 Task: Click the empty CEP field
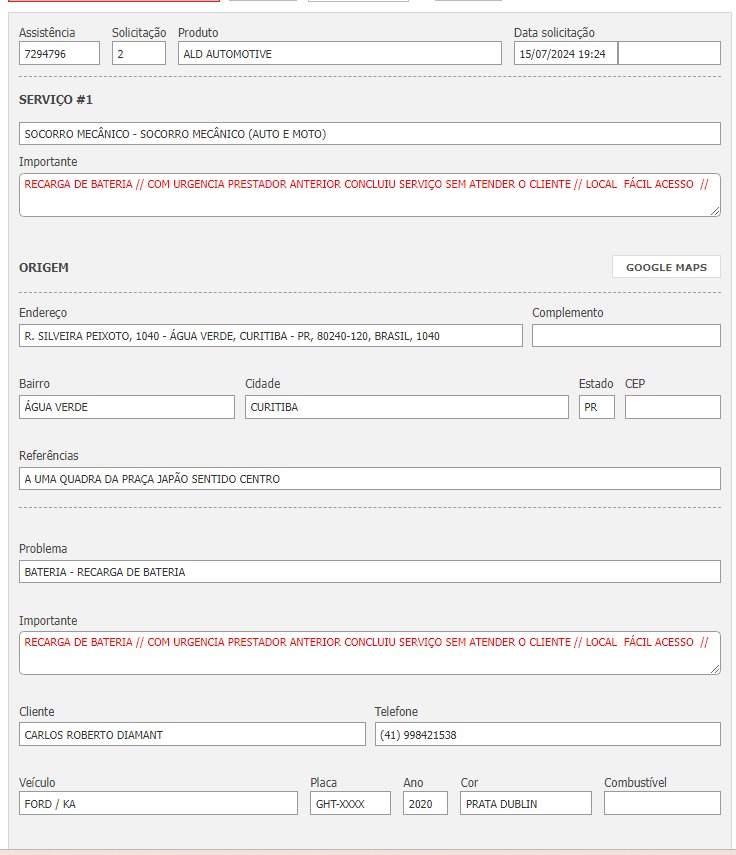pos(672,407)
